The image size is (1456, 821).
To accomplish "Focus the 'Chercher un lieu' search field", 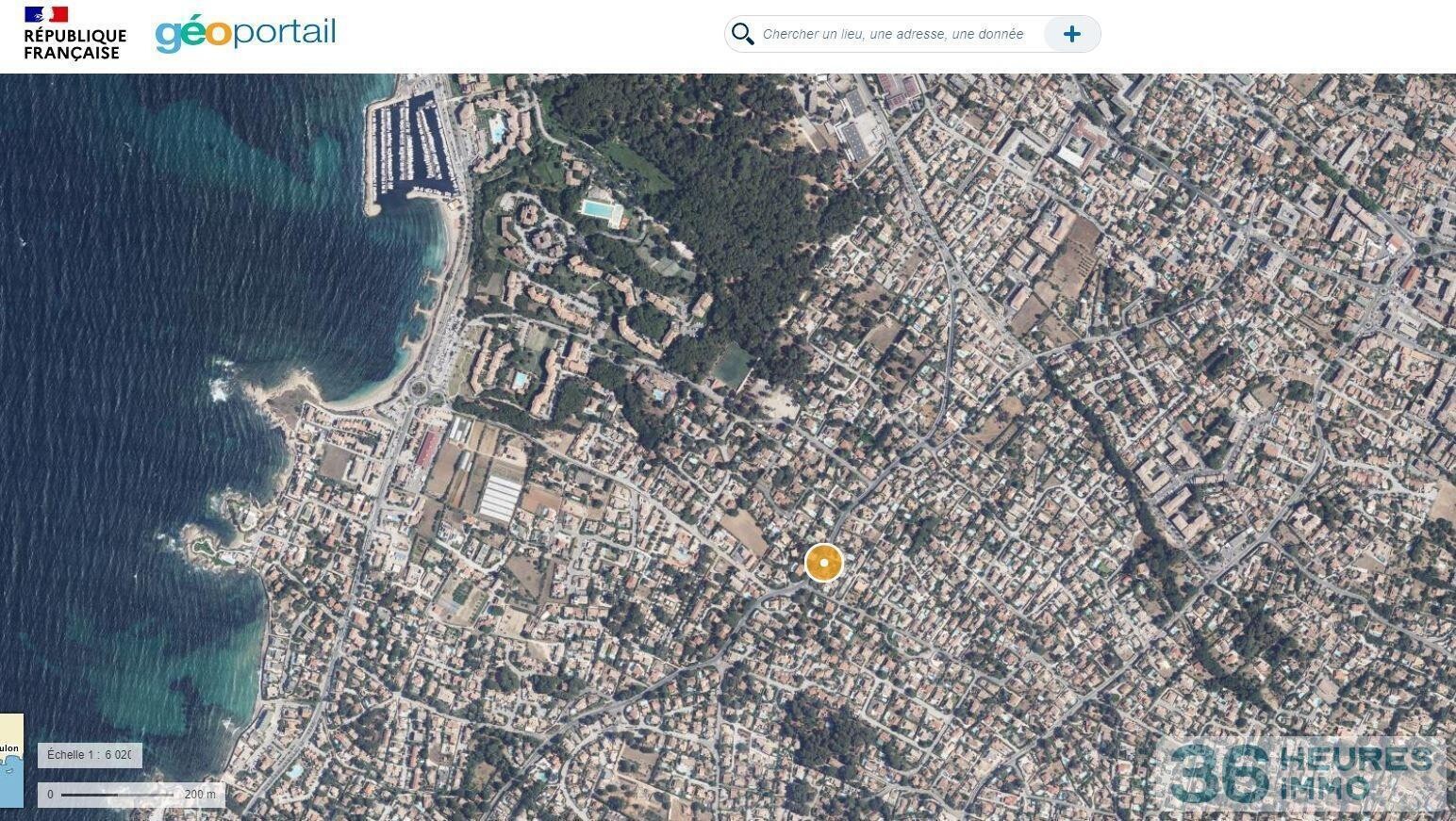I will (x=892, y=34).
